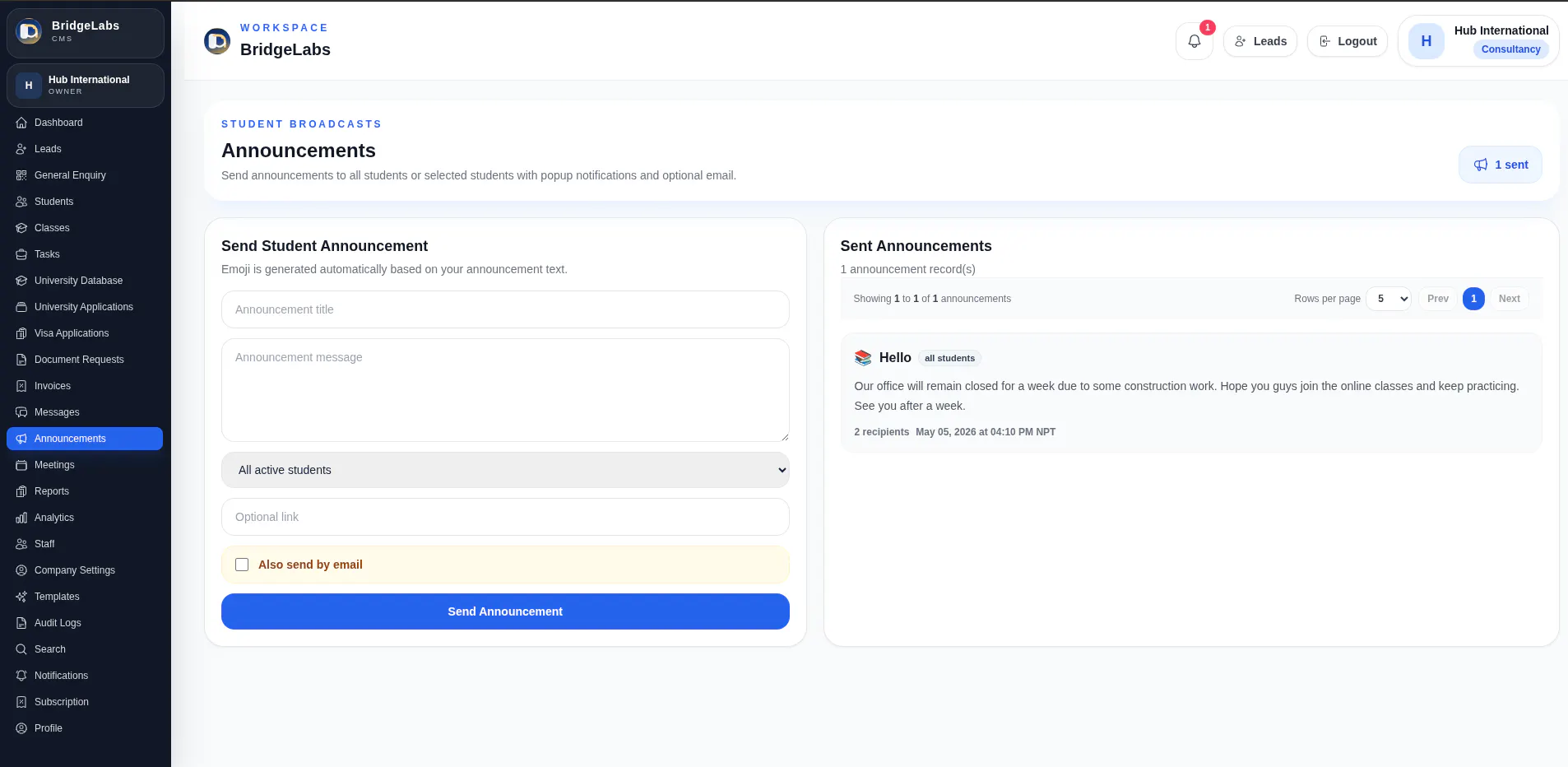Open Company Settings in the sidebar
Screen dimensions: 1568x767
click(85, 570)
